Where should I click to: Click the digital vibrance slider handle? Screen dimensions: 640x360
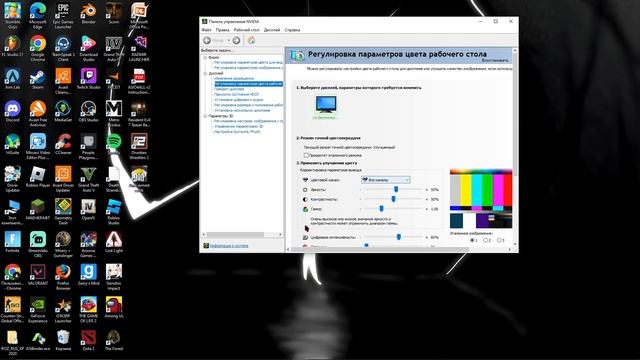[398, 237]
